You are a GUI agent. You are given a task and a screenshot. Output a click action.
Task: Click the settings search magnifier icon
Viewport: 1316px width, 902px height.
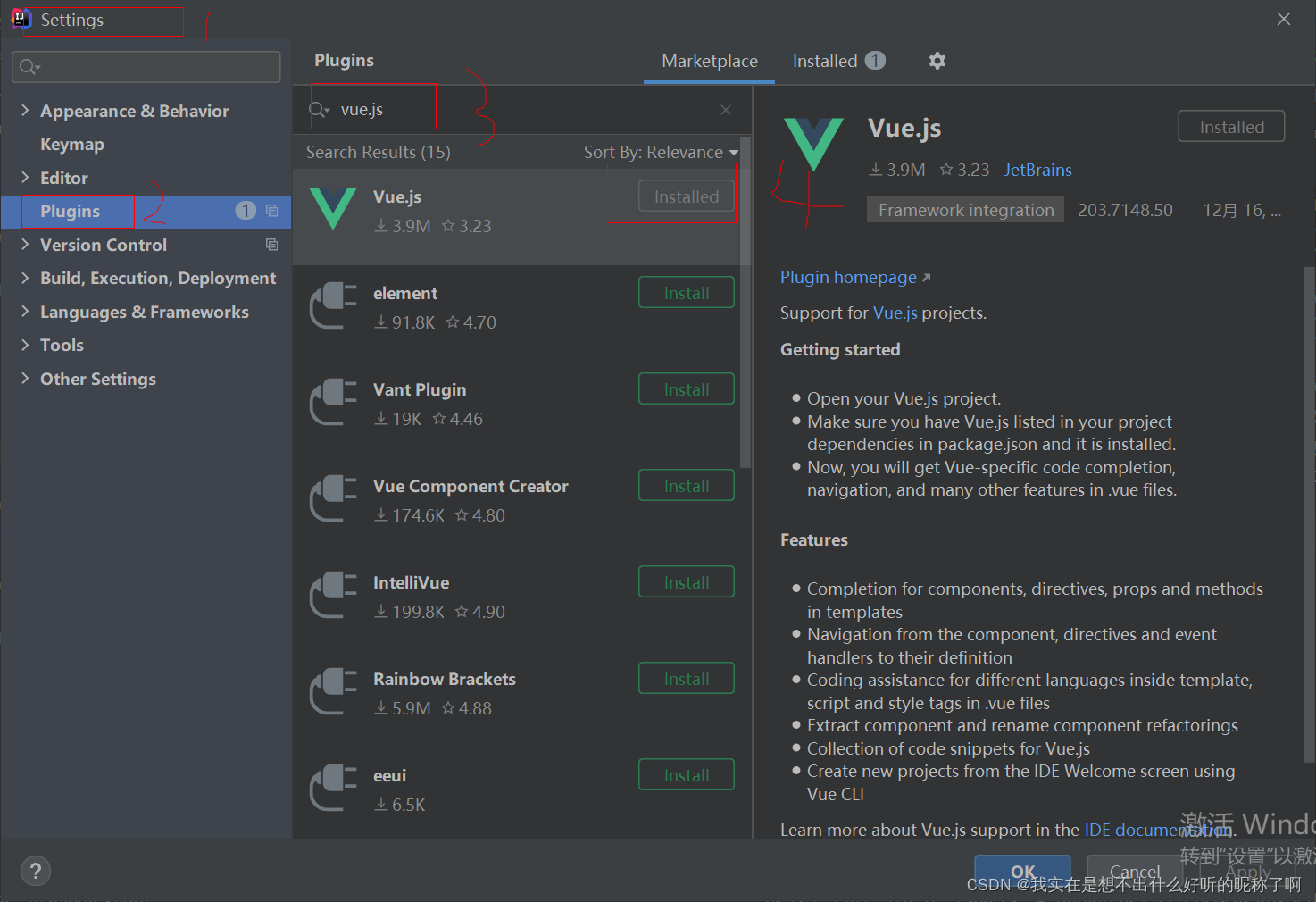tap(29, 67)
